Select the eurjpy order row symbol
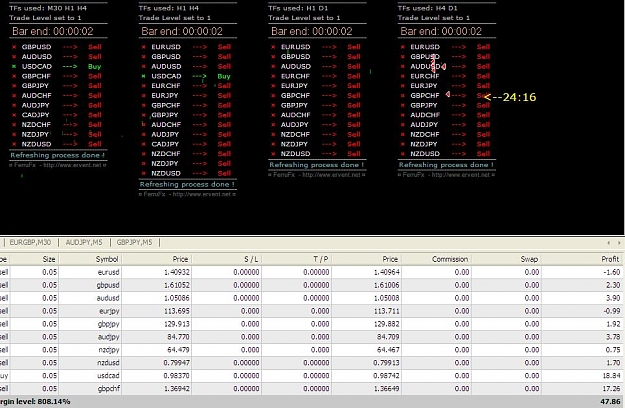625x408 pixels. coord(109,311)
